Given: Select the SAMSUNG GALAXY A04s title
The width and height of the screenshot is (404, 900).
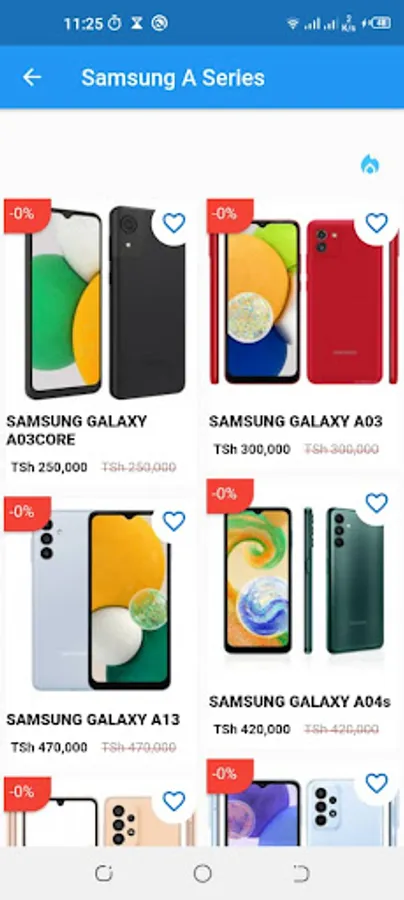Looking at the screenshot, I should coord(300,701).
